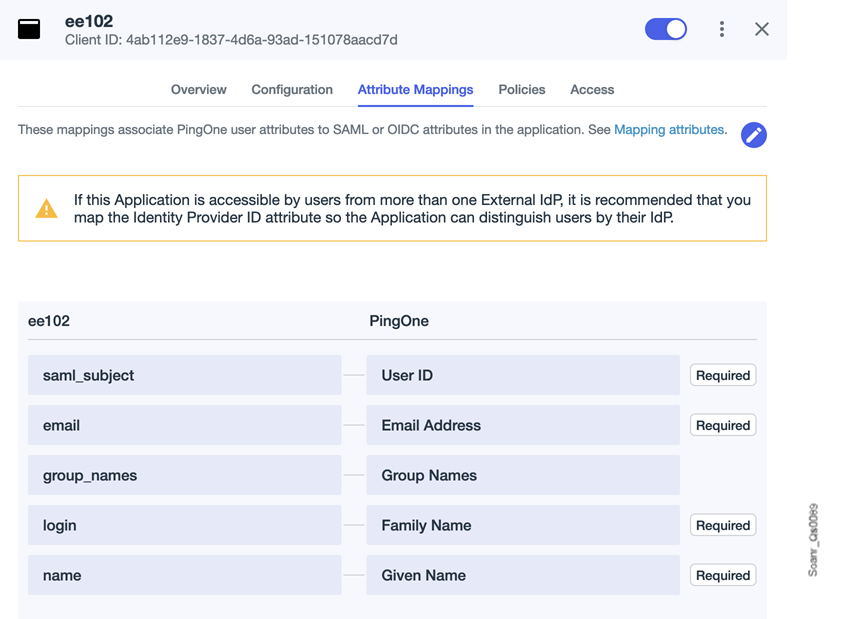Select the saml_subject attribute field
This screenshot has width=842, height=619.
tap(184, 375)
